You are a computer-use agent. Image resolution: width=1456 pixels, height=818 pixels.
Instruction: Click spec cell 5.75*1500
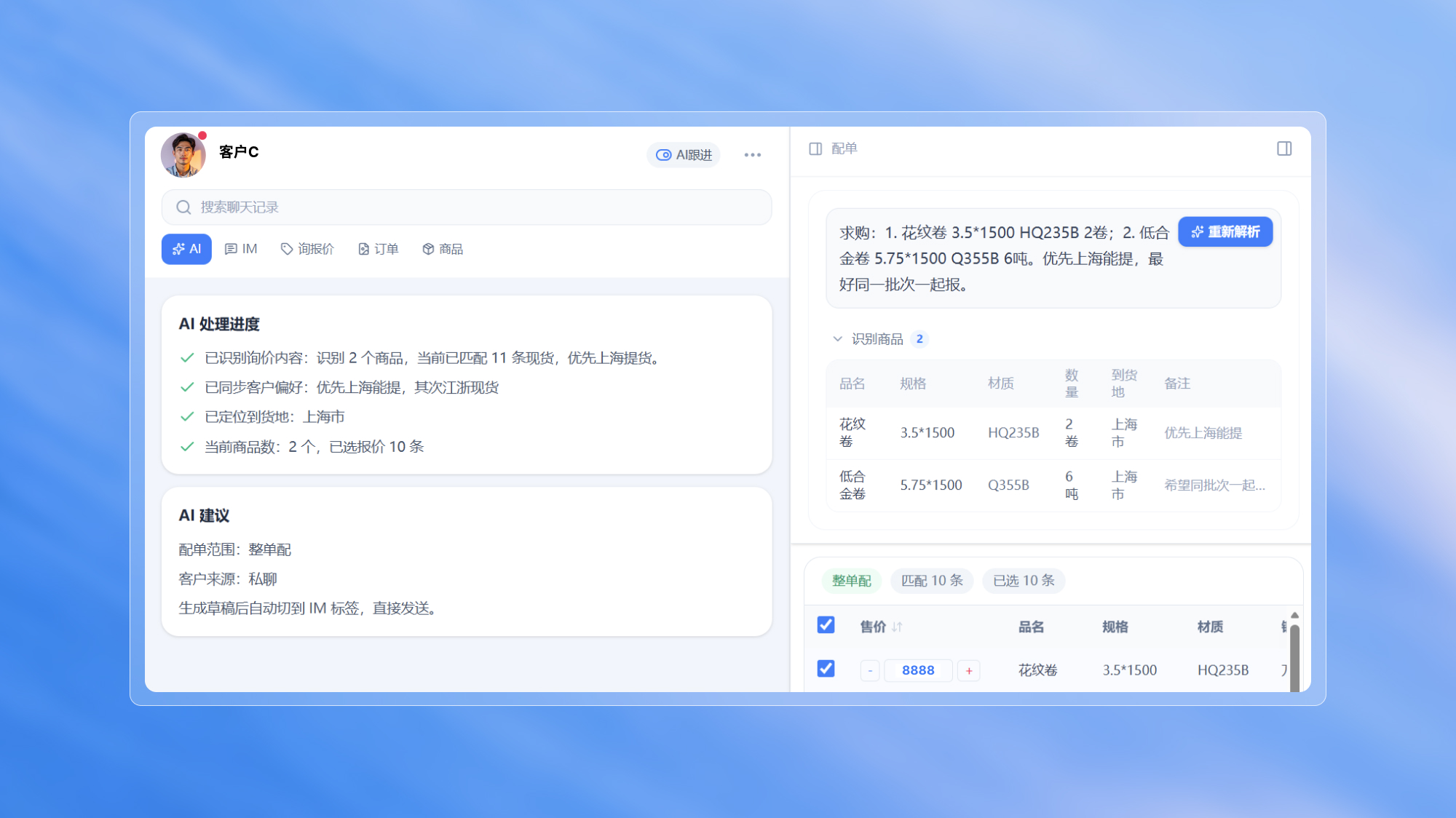pyautogui.click(x=931, y=485)
